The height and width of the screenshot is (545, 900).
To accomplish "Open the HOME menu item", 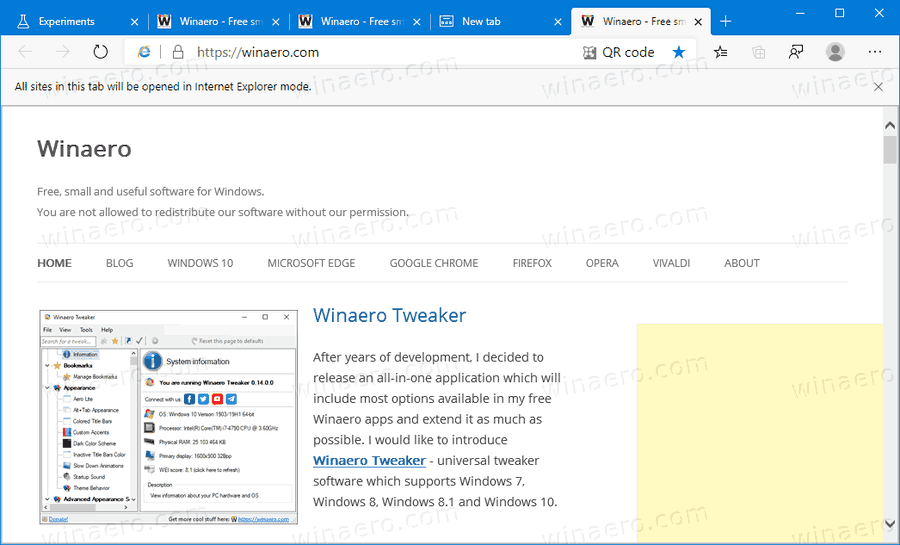I will pyautogui.click(x=55, y=263).
